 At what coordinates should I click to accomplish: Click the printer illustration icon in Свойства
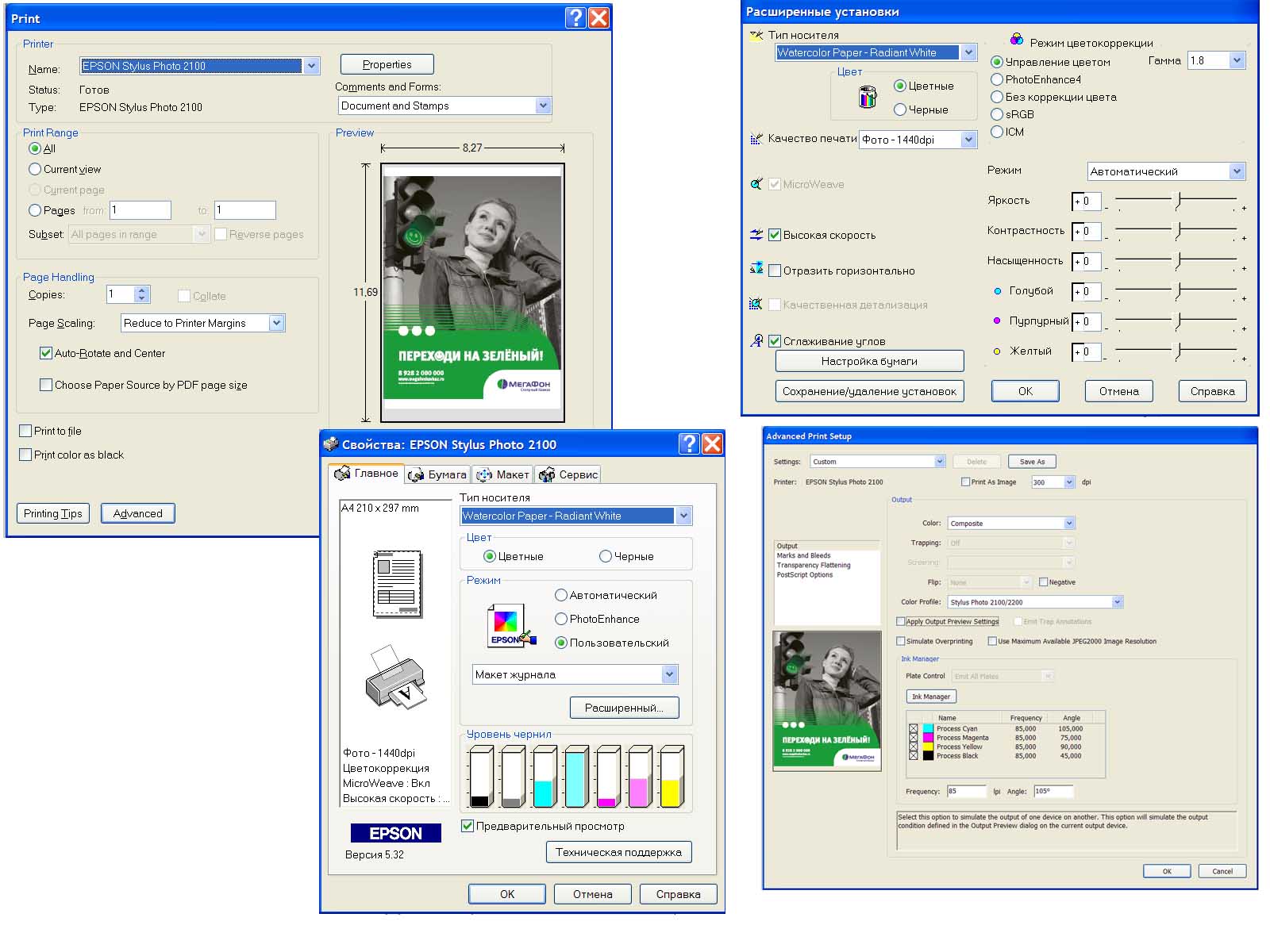tap(396, 677)
